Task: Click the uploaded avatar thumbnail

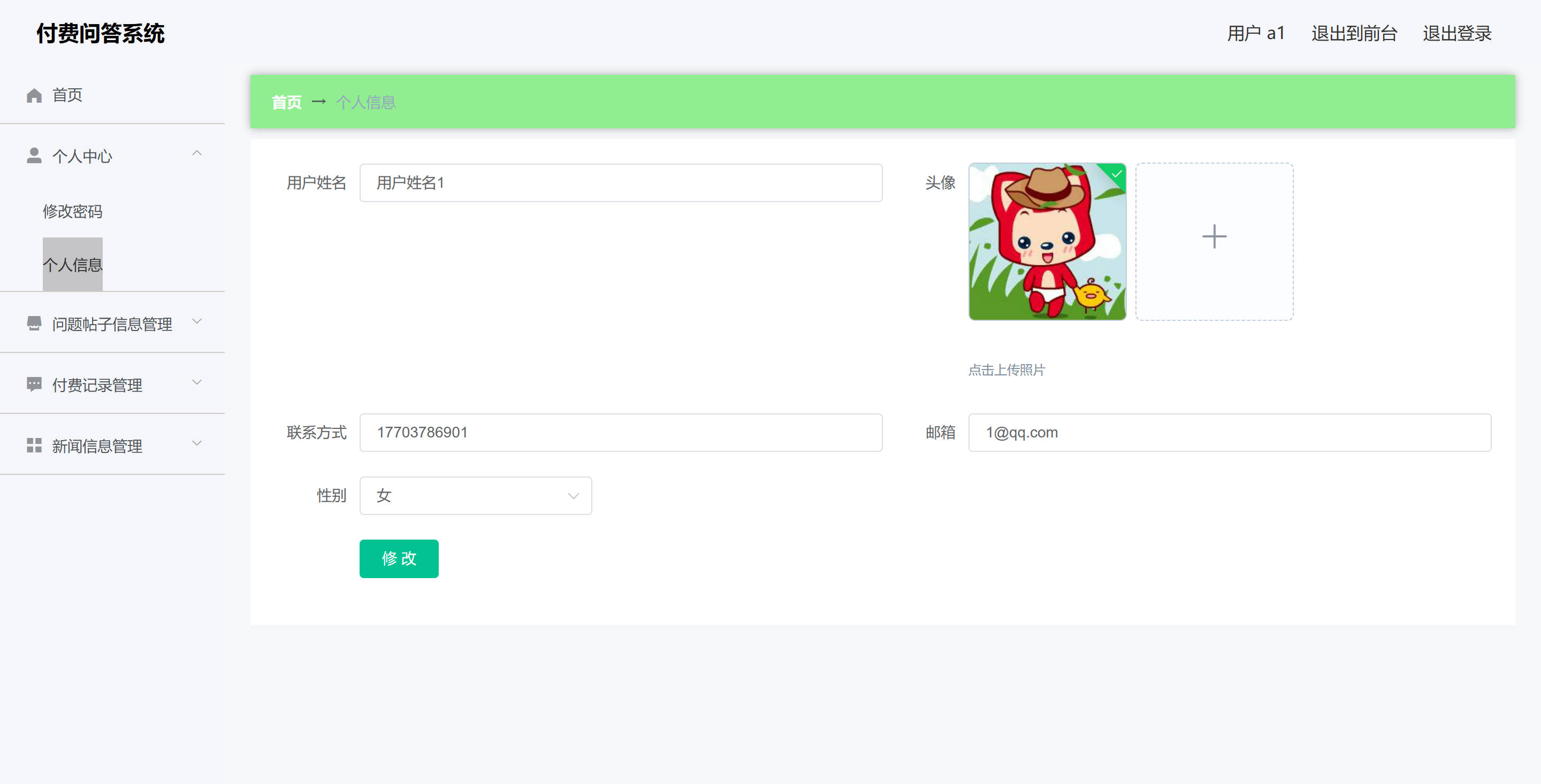Action: coord(1047,242)
